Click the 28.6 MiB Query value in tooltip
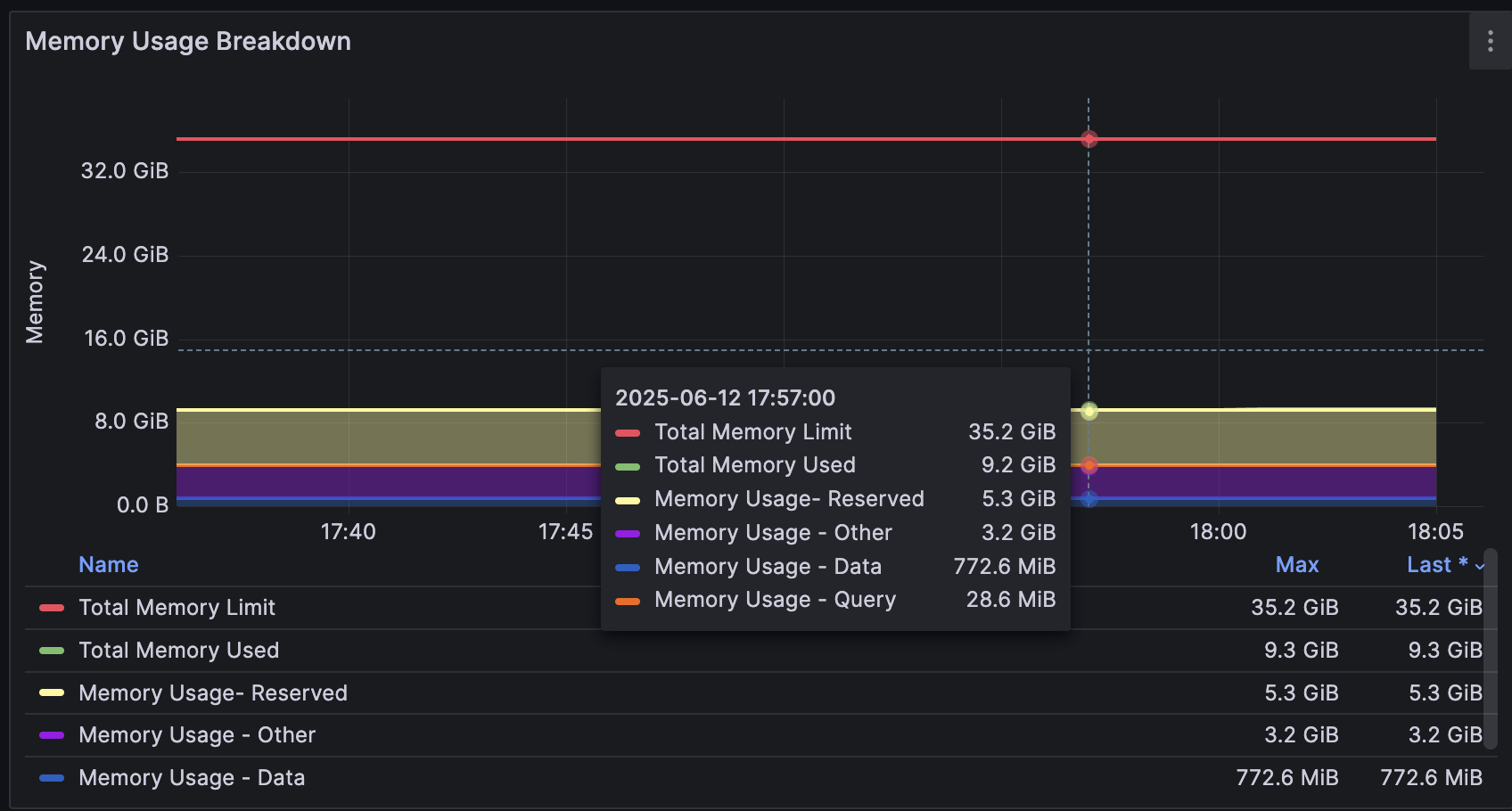The height and width of the screenshot is (811, 1512). tap(1011, 600)
